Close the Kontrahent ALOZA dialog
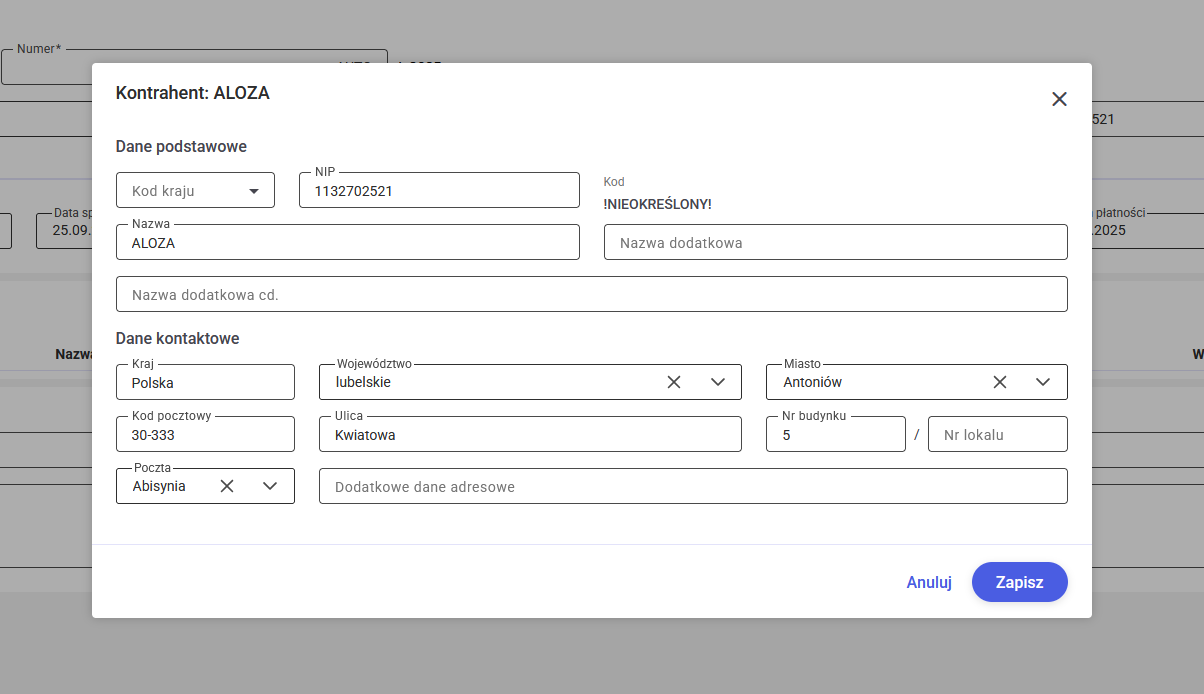This screenshot has height=694, width=1204. (1059, 99)
